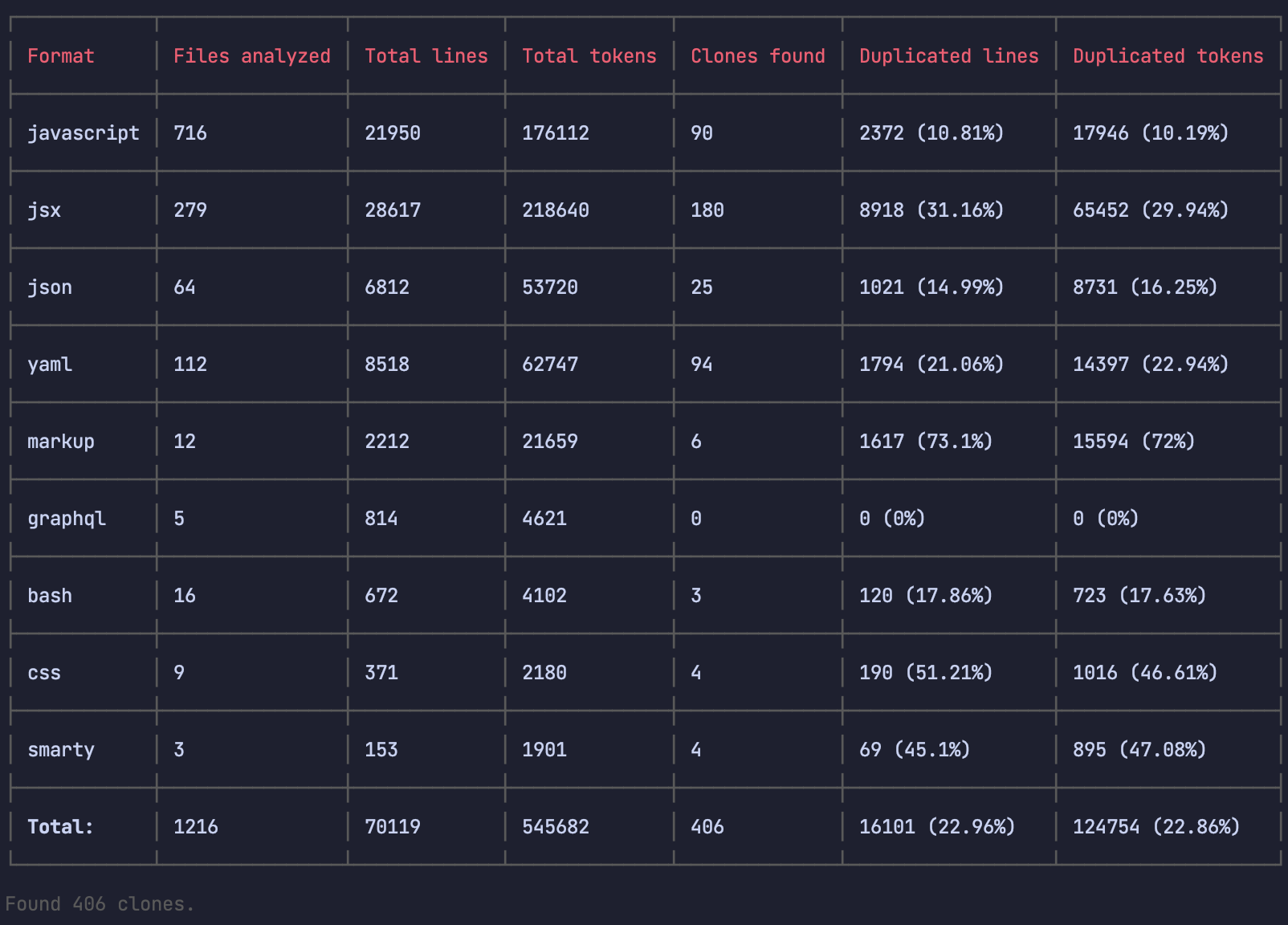Click jsx total tokens value 218640
The width and height of the screenshot is (1288, 925).
click(556, 210)
